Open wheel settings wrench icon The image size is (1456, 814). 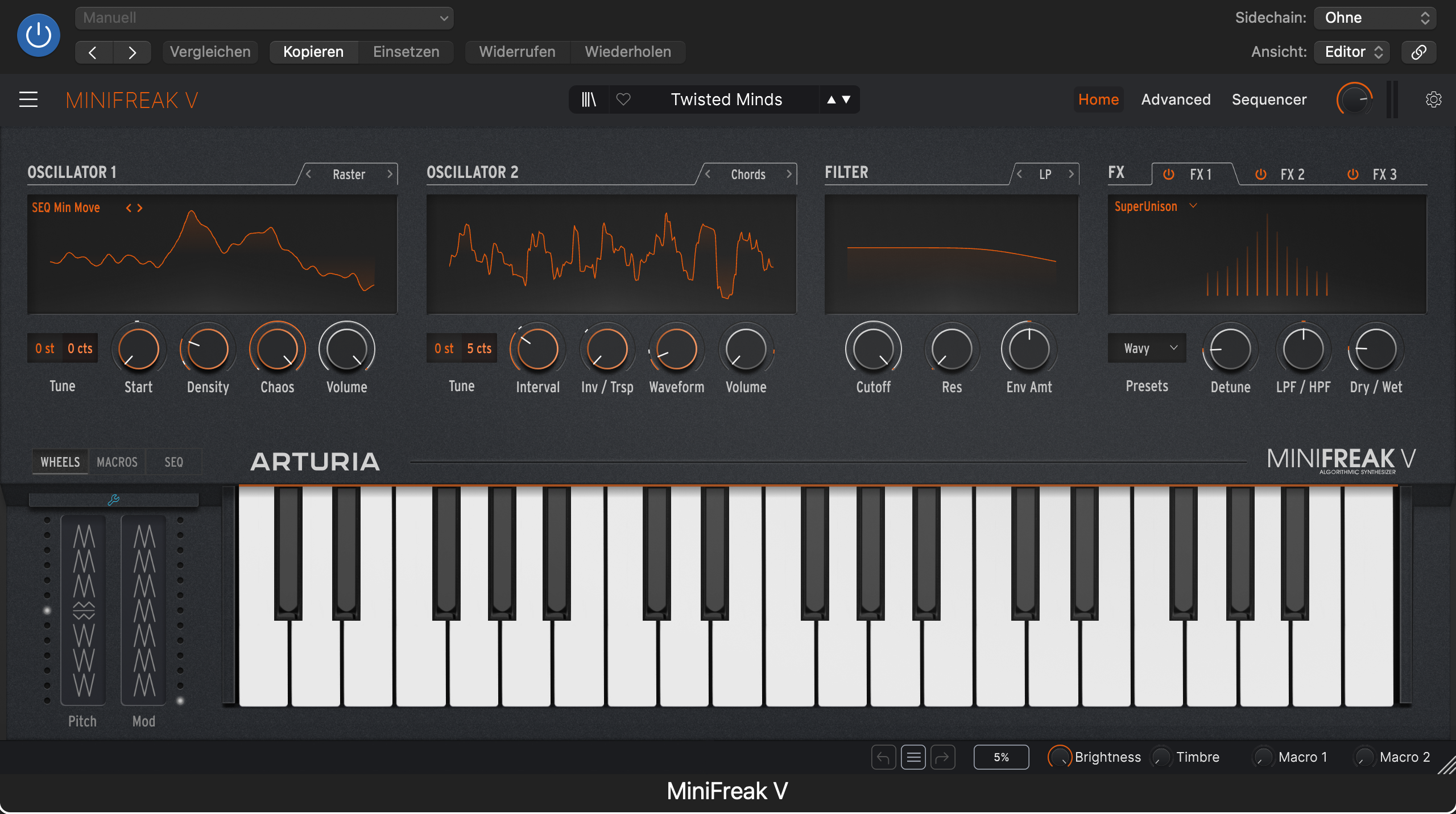[113, 500]
